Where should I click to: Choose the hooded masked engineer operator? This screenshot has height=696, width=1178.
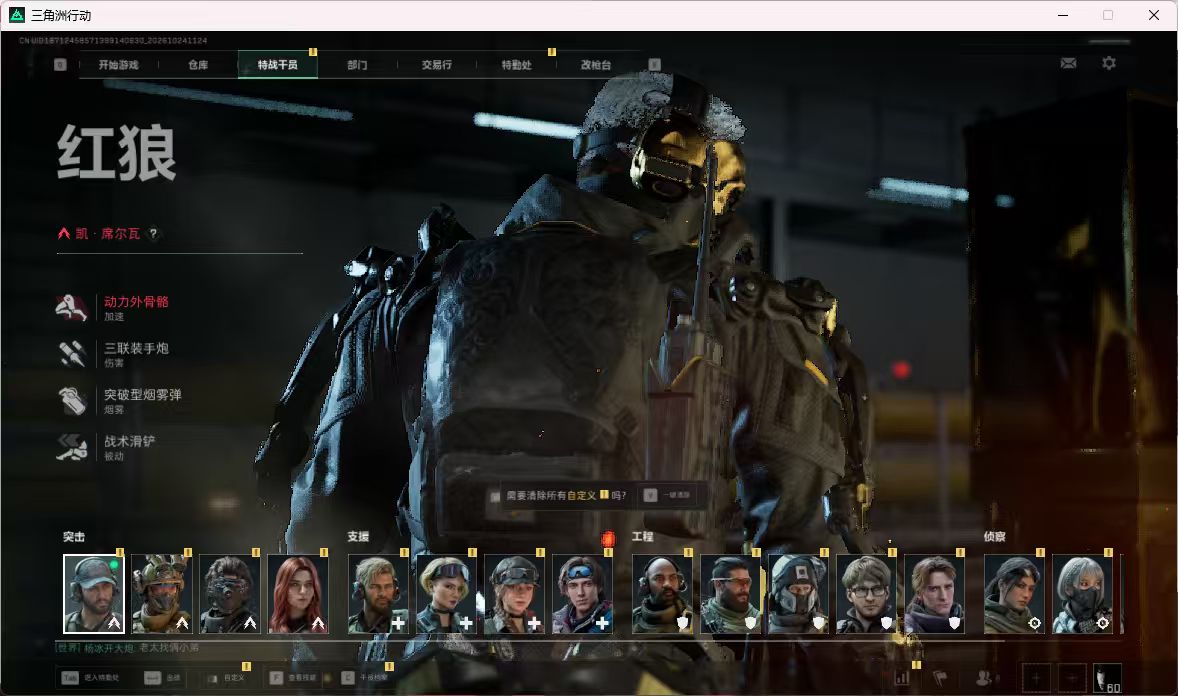pos(798,594)
